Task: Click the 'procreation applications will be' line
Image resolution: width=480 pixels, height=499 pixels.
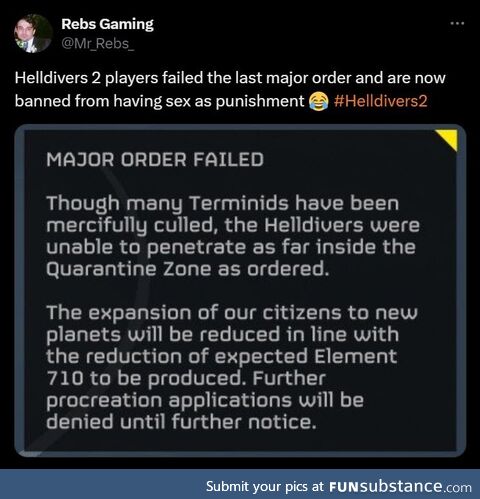Action: pyautogui.click(x=205, y=400)
